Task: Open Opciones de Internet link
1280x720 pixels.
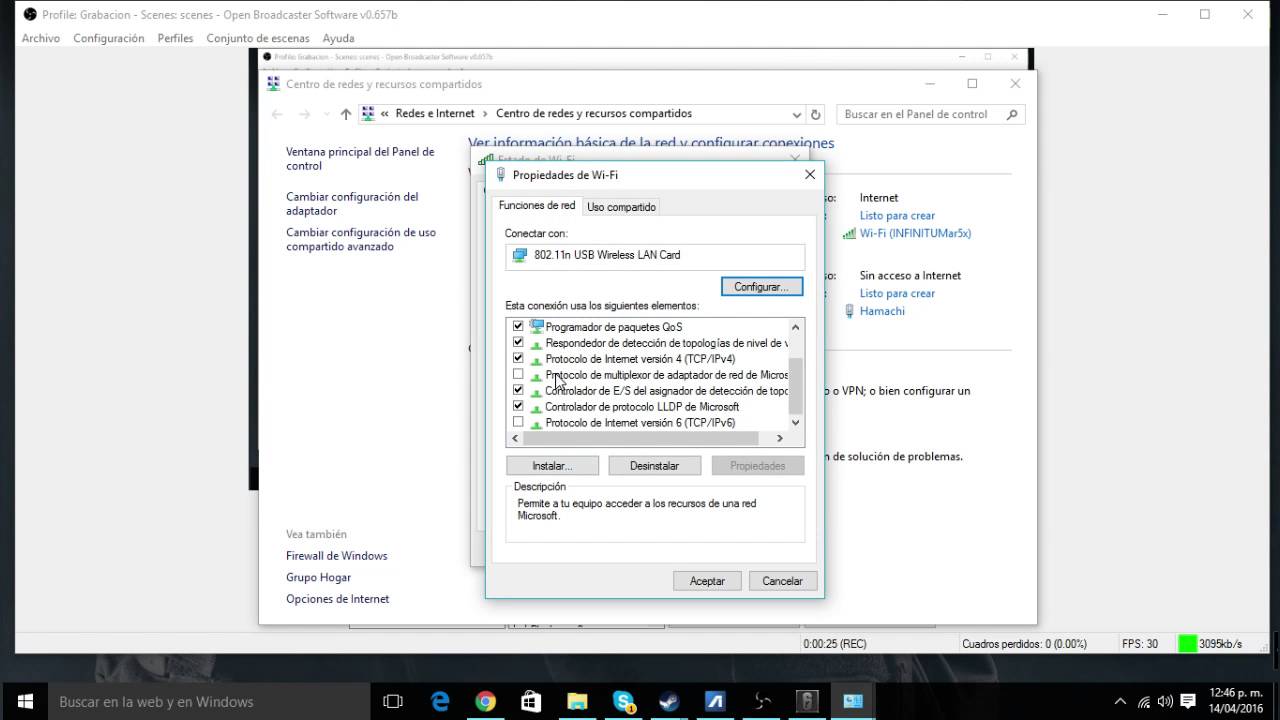Action: tap(337, 599)
